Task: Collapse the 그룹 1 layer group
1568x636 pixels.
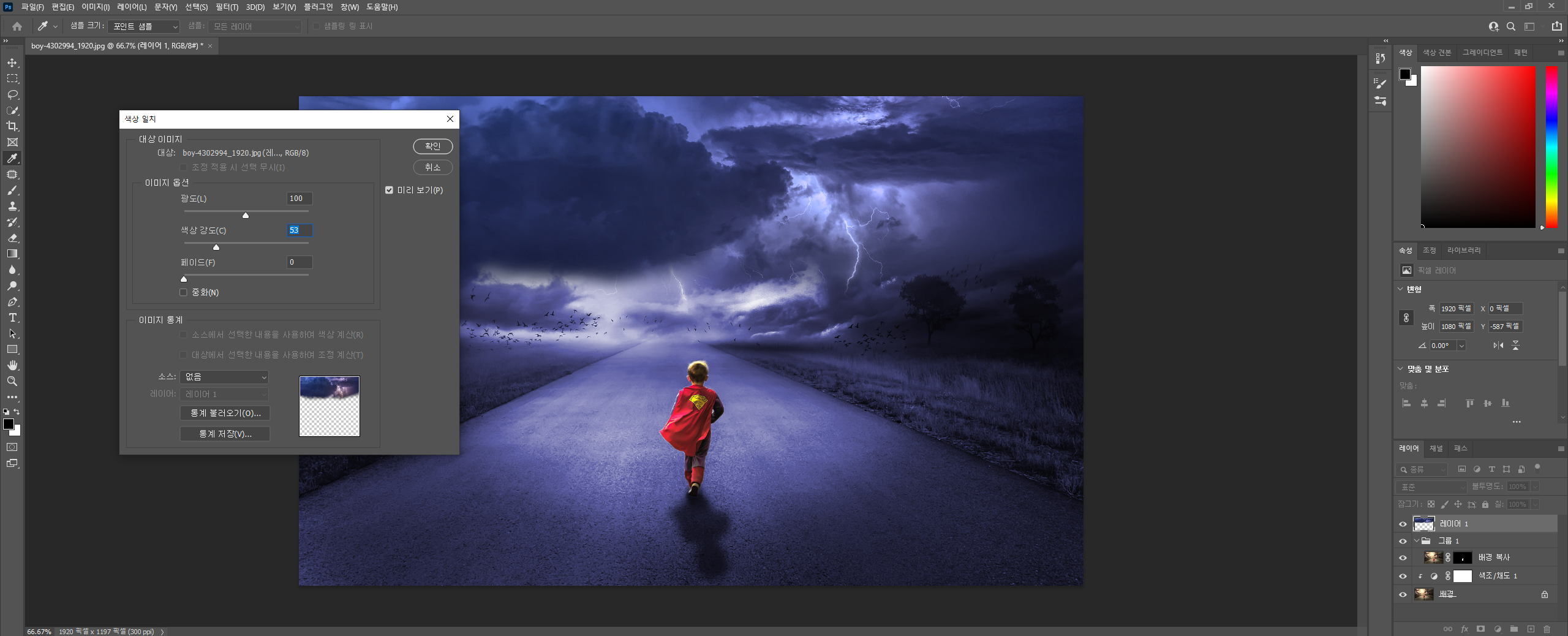Action: 1417,541
